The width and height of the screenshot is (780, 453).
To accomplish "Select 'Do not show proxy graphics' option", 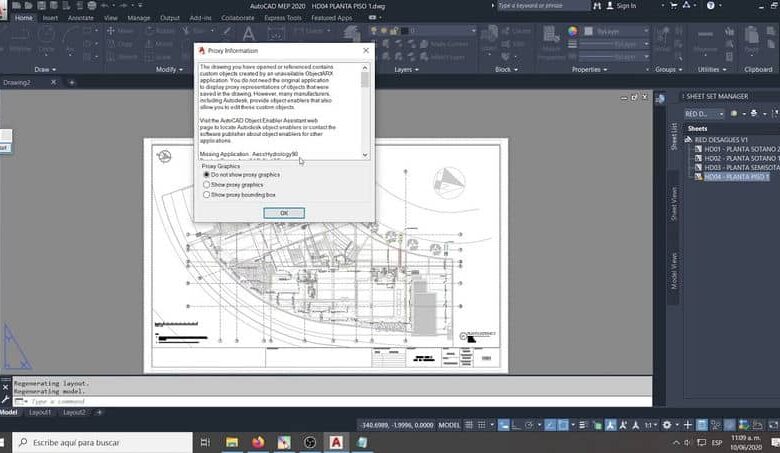I will pyautogui.click(x=242, y=175).
